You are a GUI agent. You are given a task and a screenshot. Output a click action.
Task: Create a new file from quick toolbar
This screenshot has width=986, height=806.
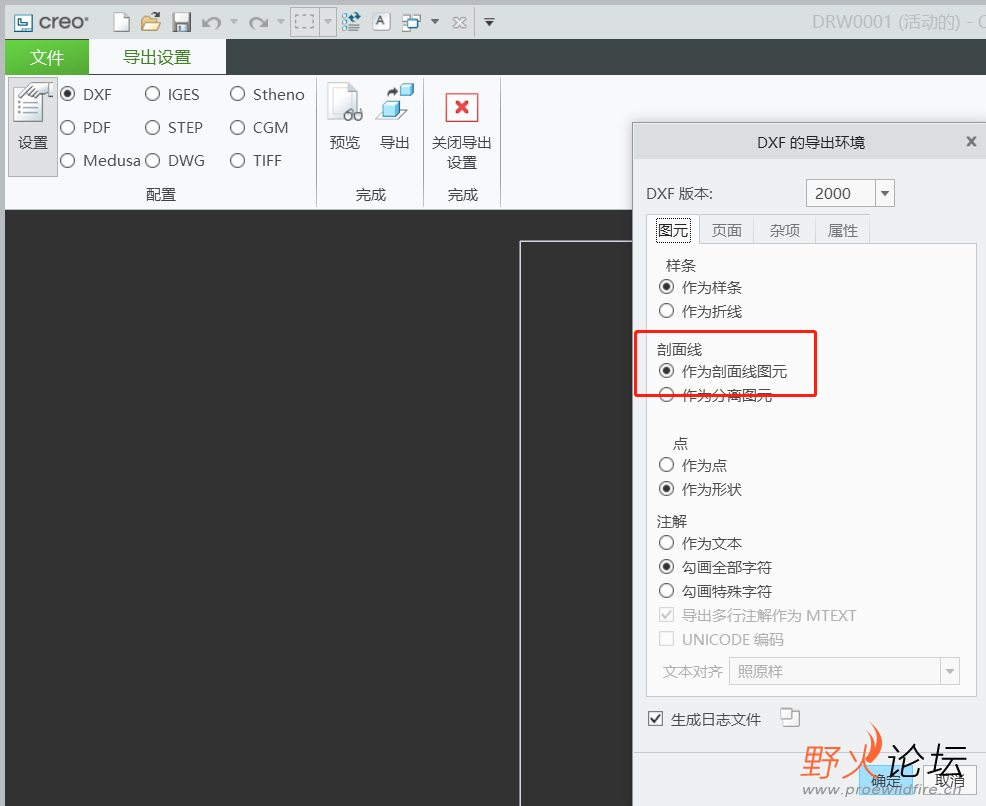(121, 22)
